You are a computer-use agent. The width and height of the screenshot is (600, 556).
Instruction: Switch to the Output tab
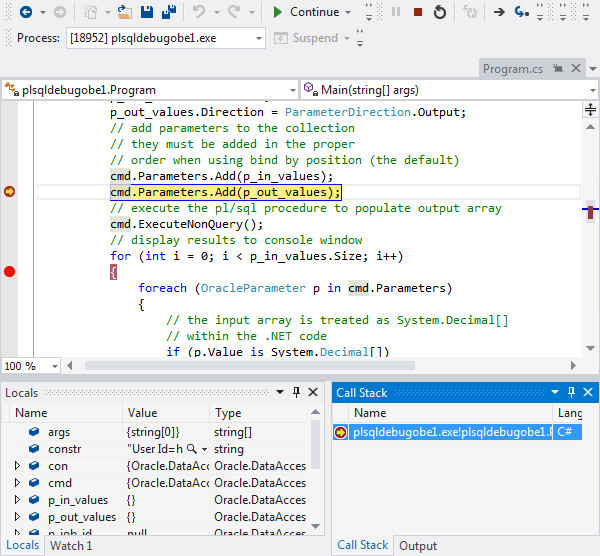(418, 545)
